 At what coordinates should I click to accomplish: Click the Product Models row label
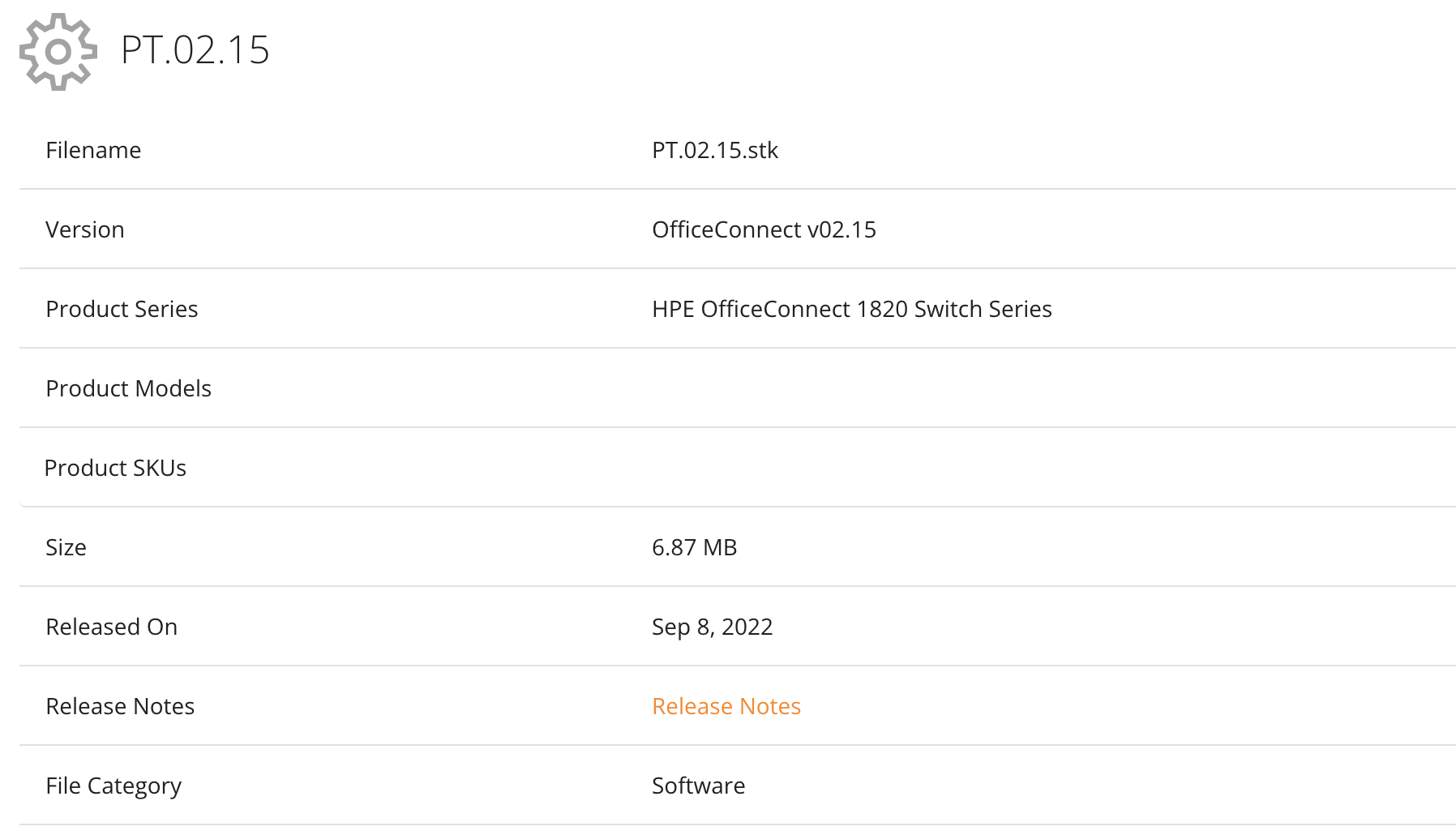tap(128, 388)
